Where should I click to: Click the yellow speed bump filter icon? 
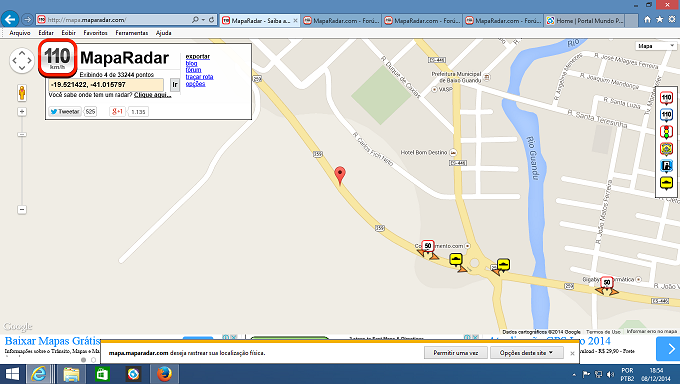click(x=666, y=183)
